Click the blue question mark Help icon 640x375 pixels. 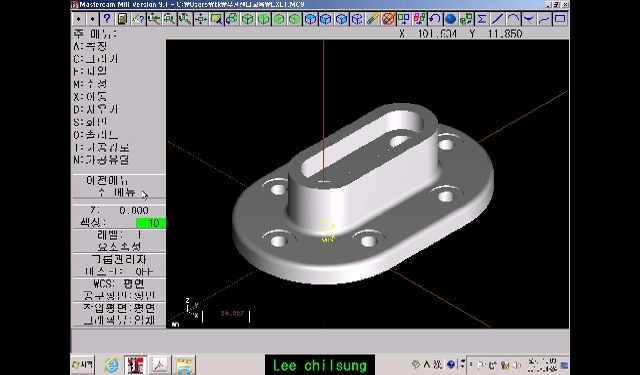click(107, 19)
